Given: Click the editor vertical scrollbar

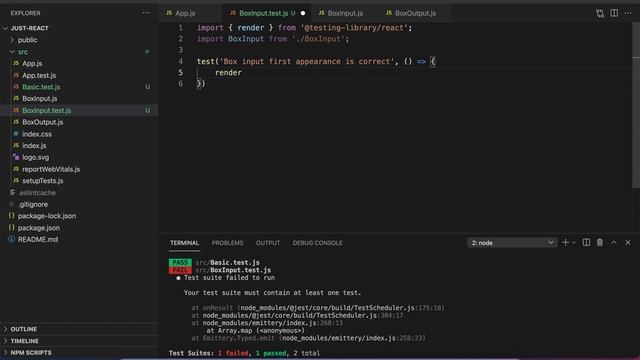Looking at the screenshot, I should 636,106.
